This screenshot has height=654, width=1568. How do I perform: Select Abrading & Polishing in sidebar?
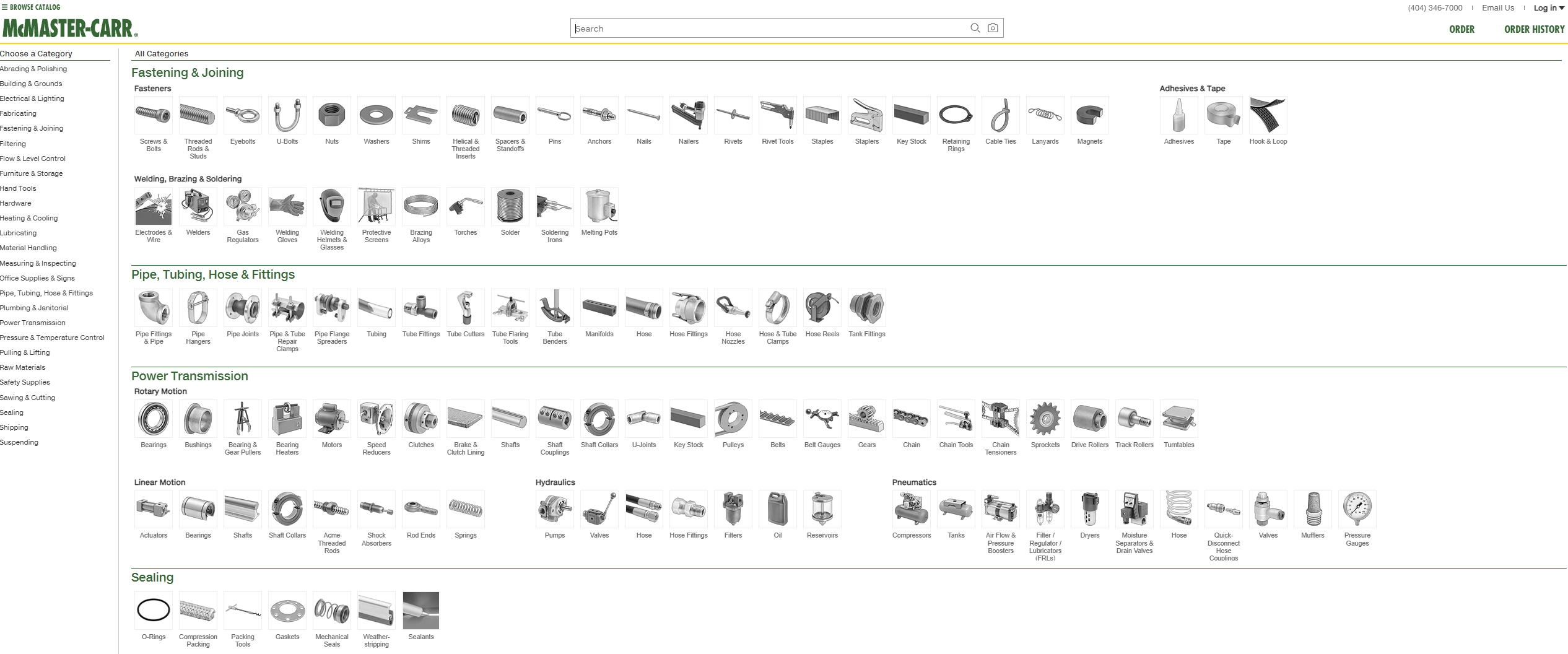(x=33, y=69)
